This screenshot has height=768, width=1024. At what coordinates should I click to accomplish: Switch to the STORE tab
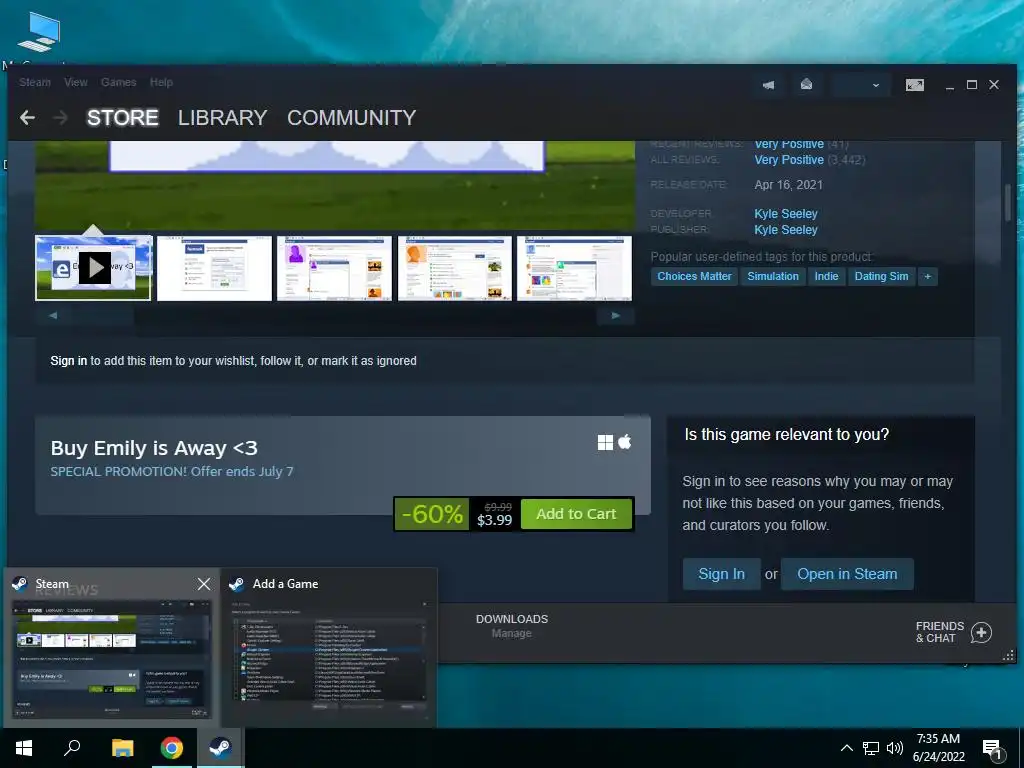coord(123,118)
